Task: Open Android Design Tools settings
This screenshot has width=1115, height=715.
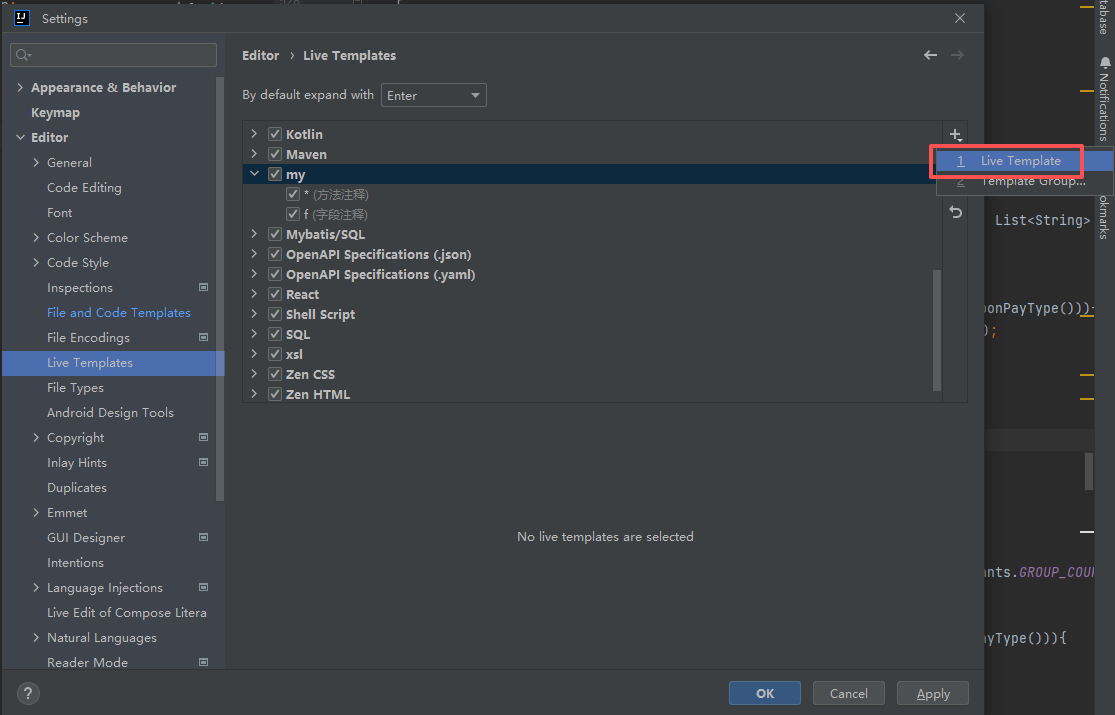Action: (x=110, y=413)
